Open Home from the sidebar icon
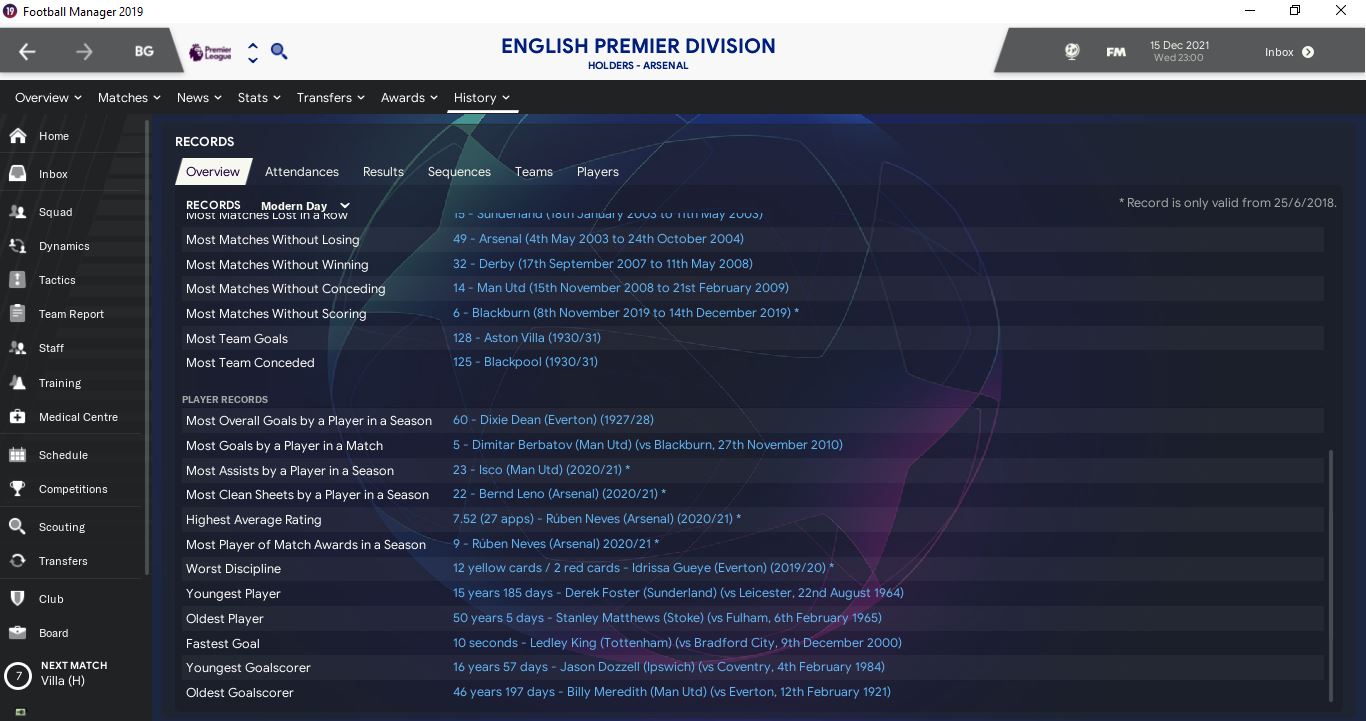The image size is (1366, 721). coord(17,136)
